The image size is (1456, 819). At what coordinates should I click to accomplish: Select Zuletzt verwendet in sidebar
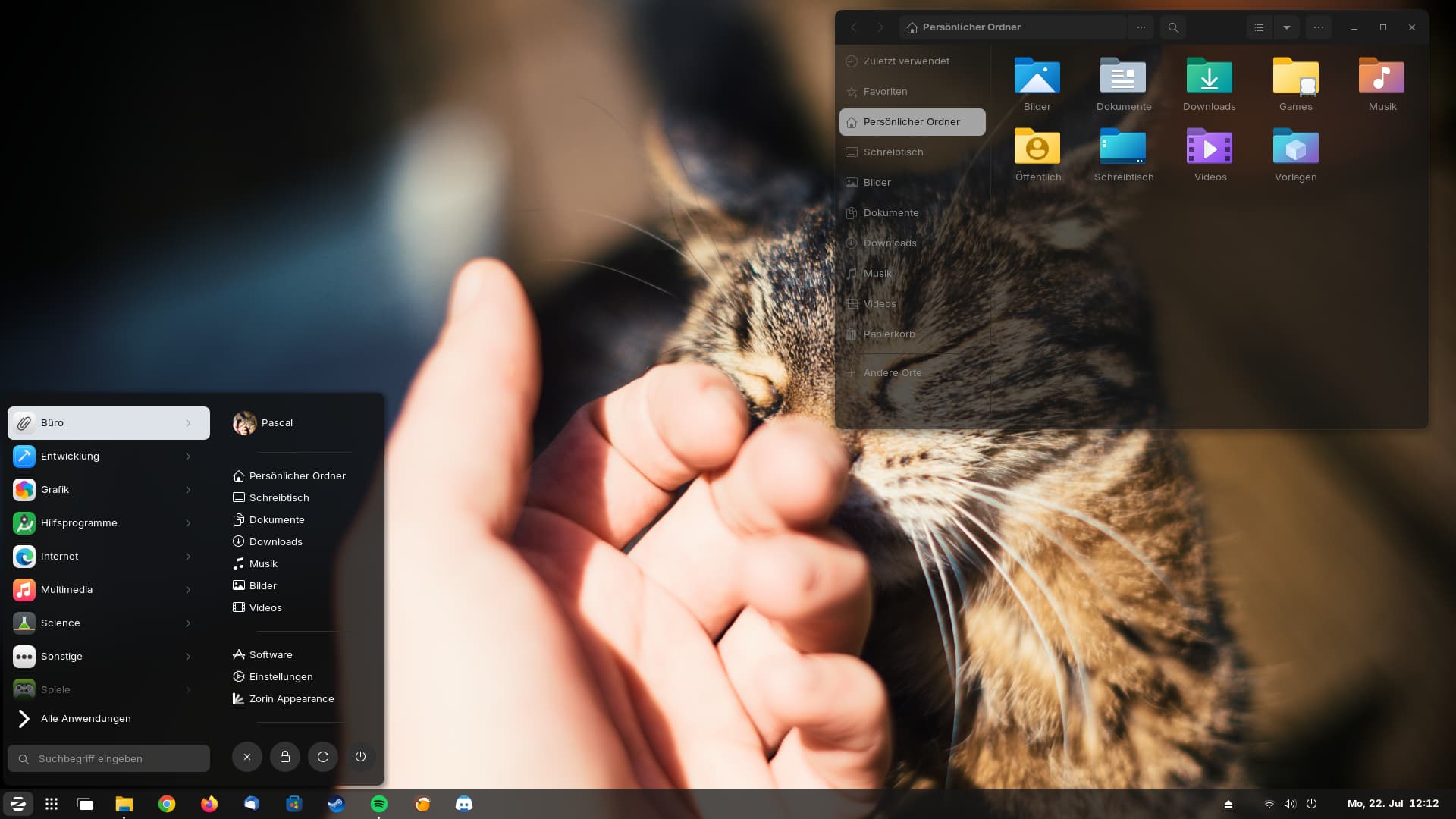point(906,61)
